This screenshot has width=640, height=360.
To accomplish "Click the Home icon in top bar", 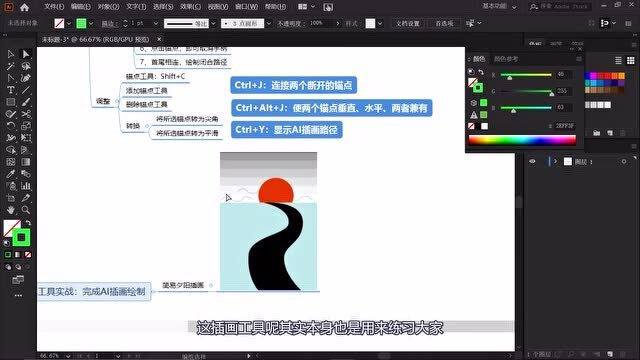I will pyautogui.click(x=24, y=7).
